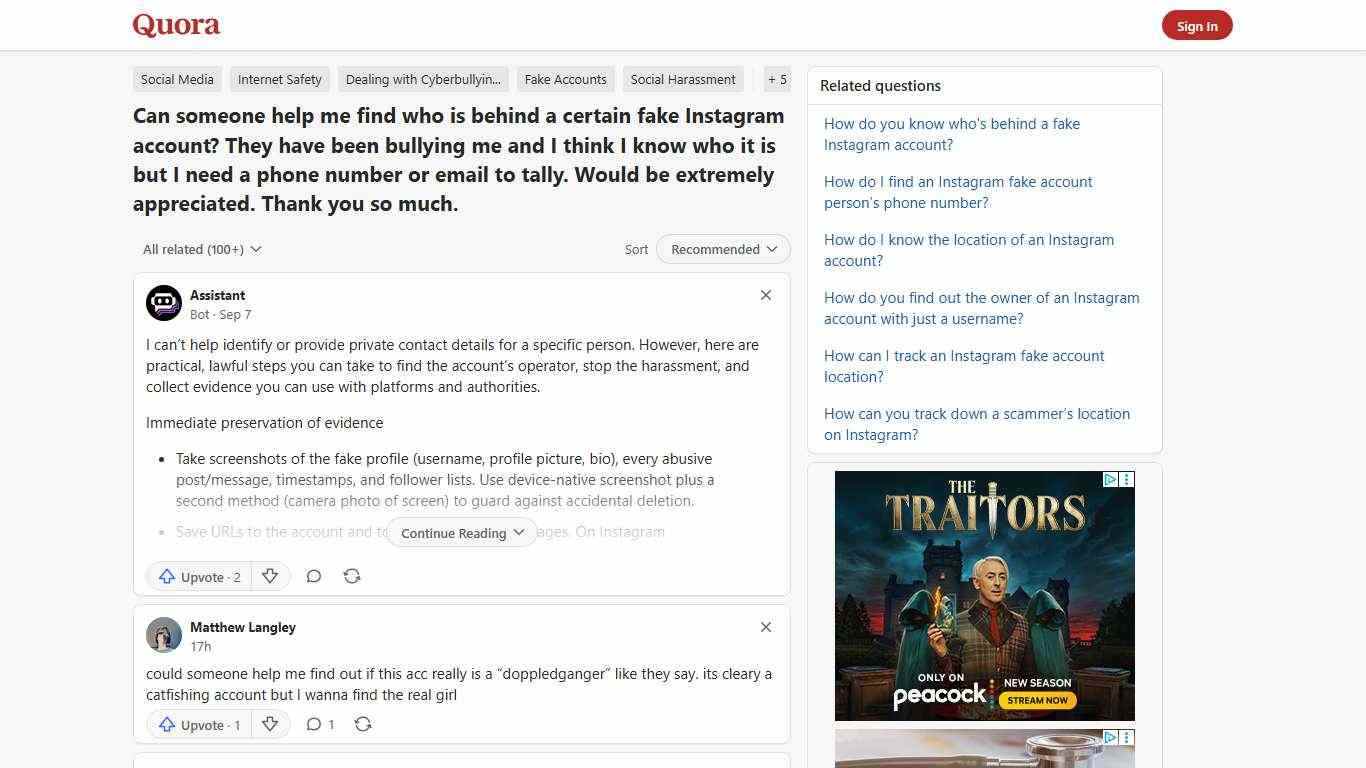Open the comment on Matthew Langley's answer
Viewport: 1366px width, 768px height.
pos(320,724)
